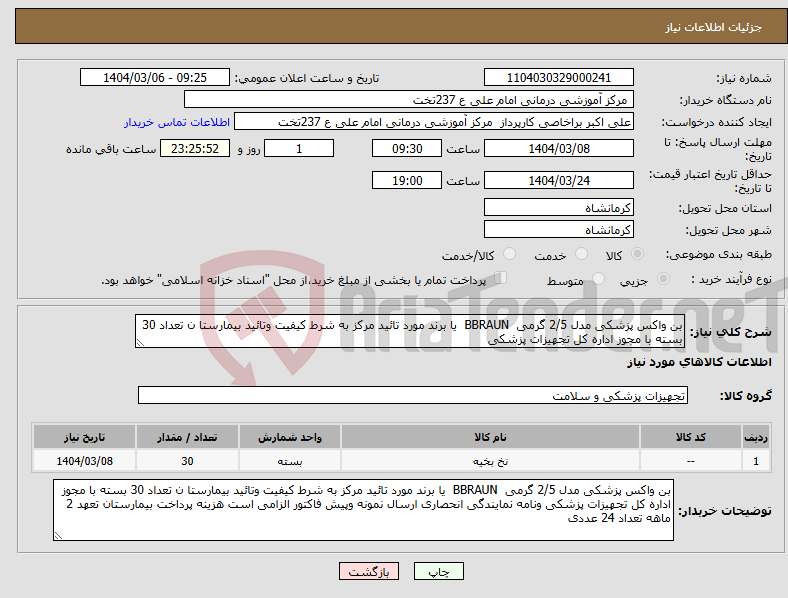Image resolution: width=788 pixels, height=598 pixels.
Task: Click the price validity date 1404/03/24 field
Action: [x=558, y=180]
